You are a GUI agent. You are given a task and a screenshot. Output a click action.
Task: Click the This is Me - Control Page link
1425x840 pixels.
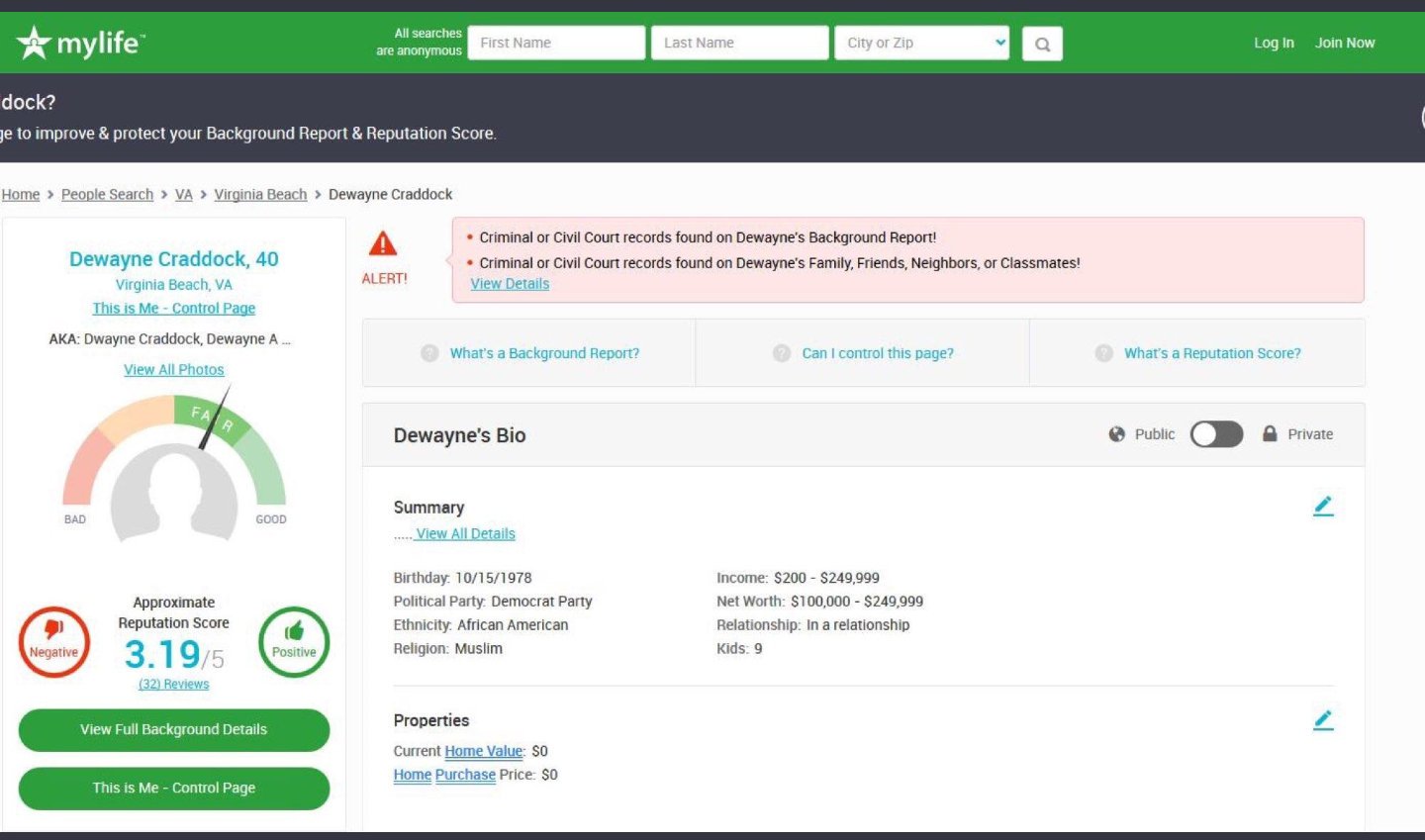(174, 309)
